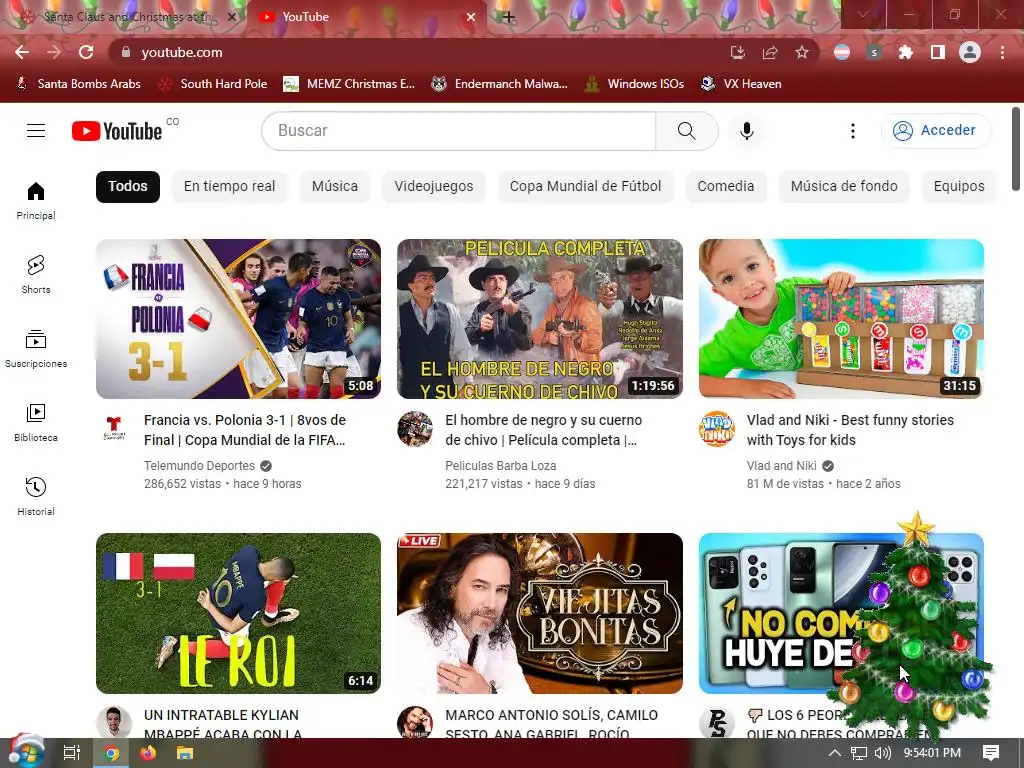Select Copa Mundial de Fútbol chip

tap(585, 186)
